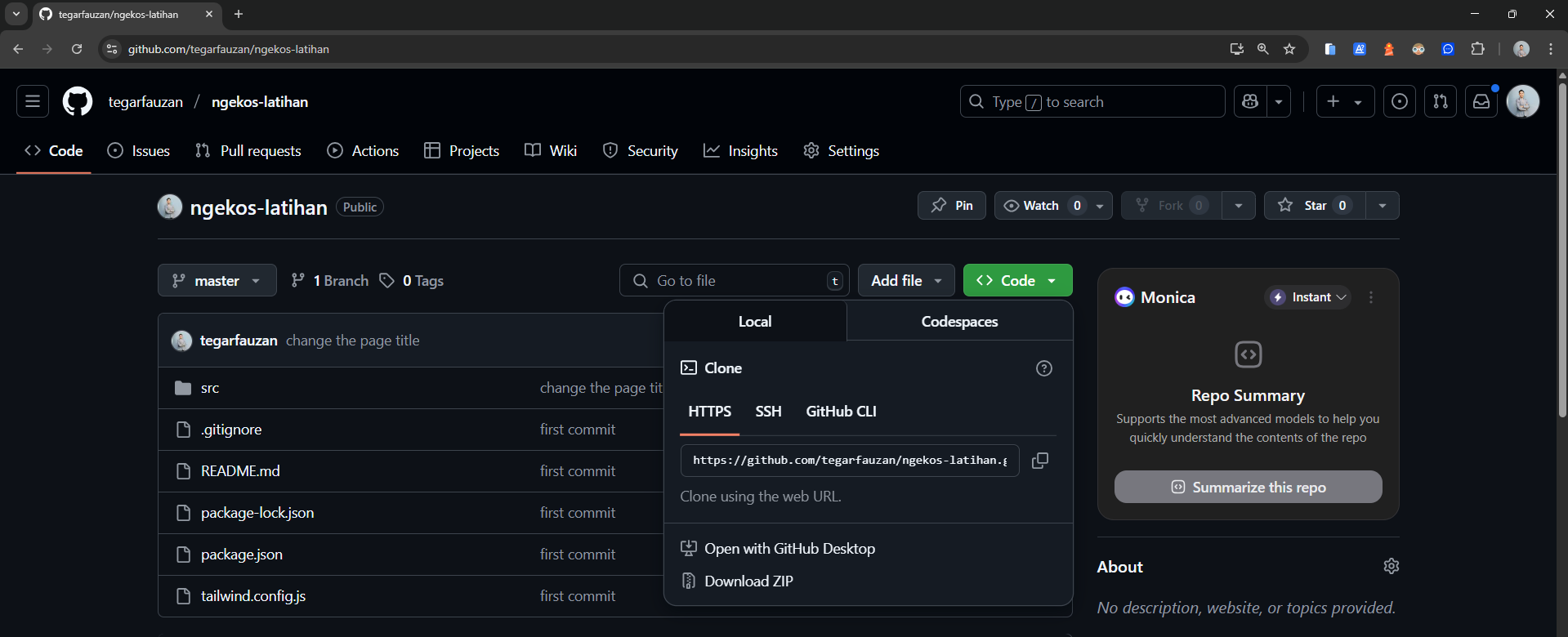
Task: Focus the Go to file search field
Action: click(735, 281)
